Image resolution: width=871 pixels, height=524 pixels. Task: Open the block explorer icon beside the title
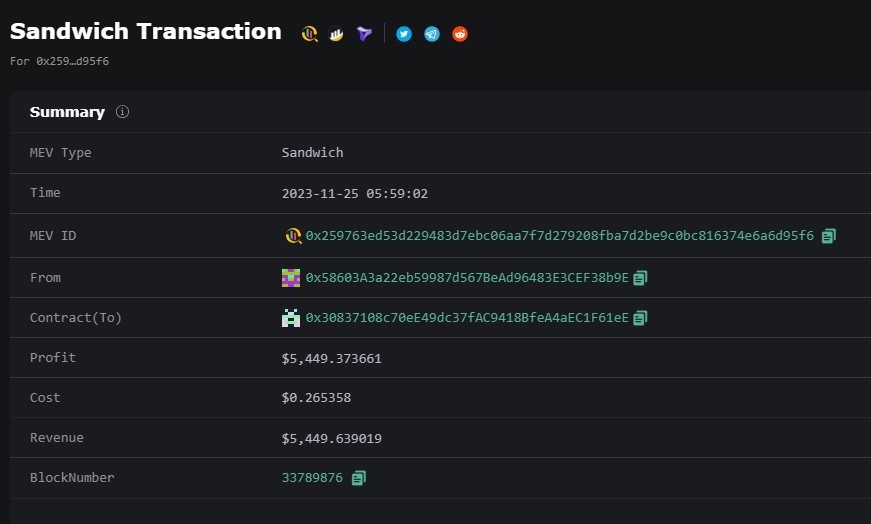coord(310,34)
